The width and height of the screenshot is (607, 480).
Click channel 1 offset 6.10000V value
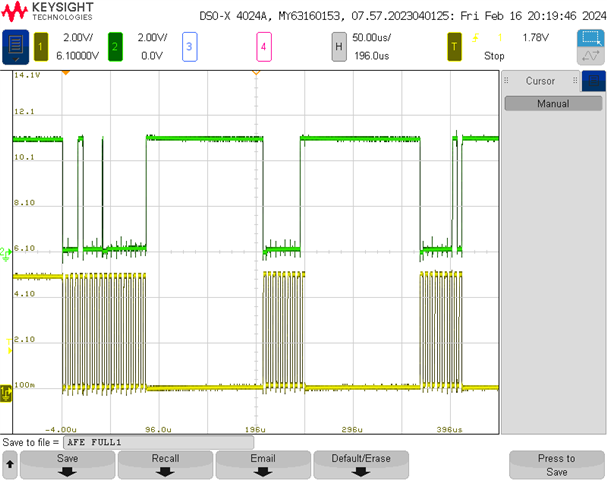[x=77, y=56]
